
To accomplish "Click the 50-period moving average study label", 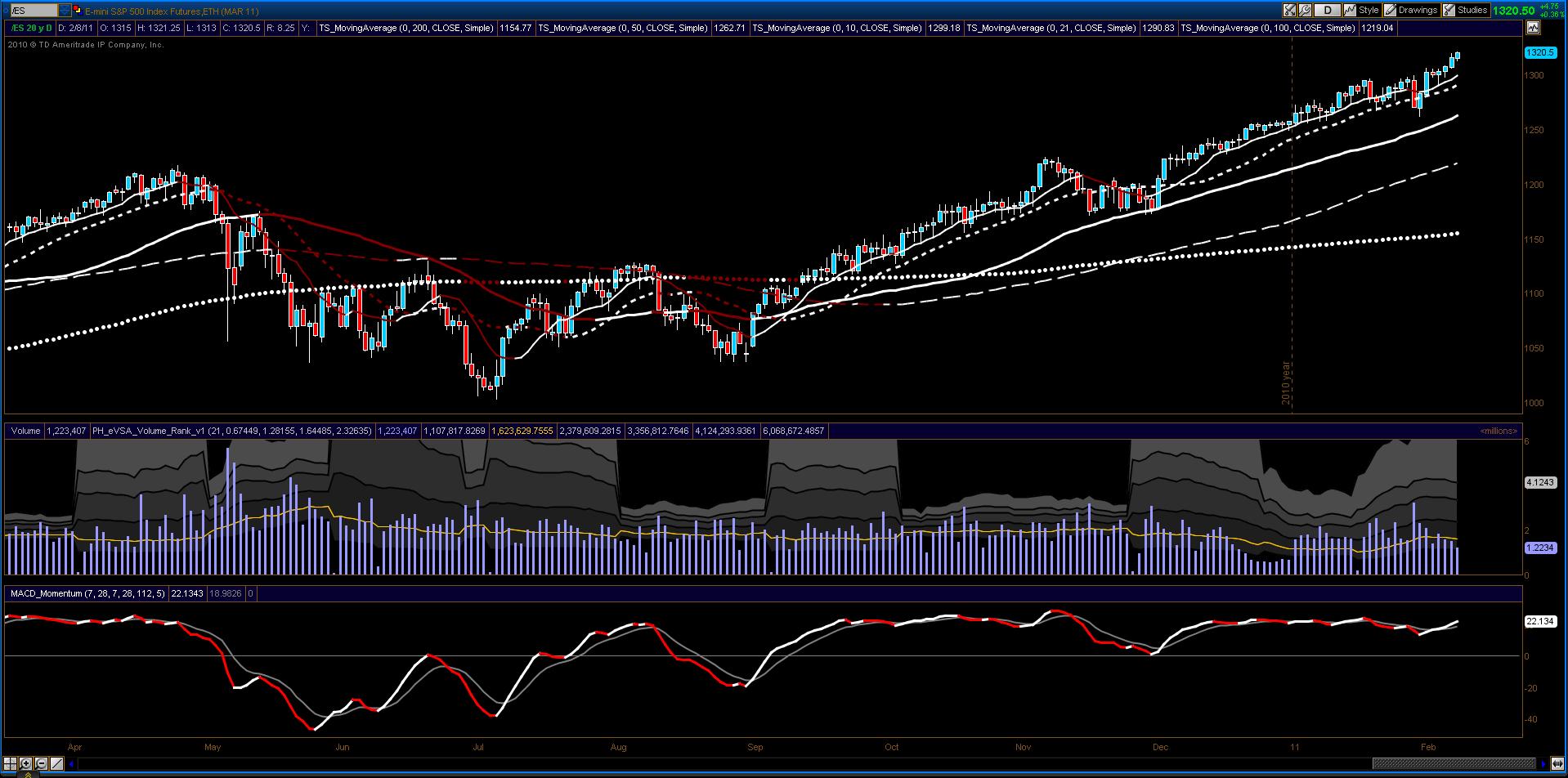I will [x=623, y=28].
